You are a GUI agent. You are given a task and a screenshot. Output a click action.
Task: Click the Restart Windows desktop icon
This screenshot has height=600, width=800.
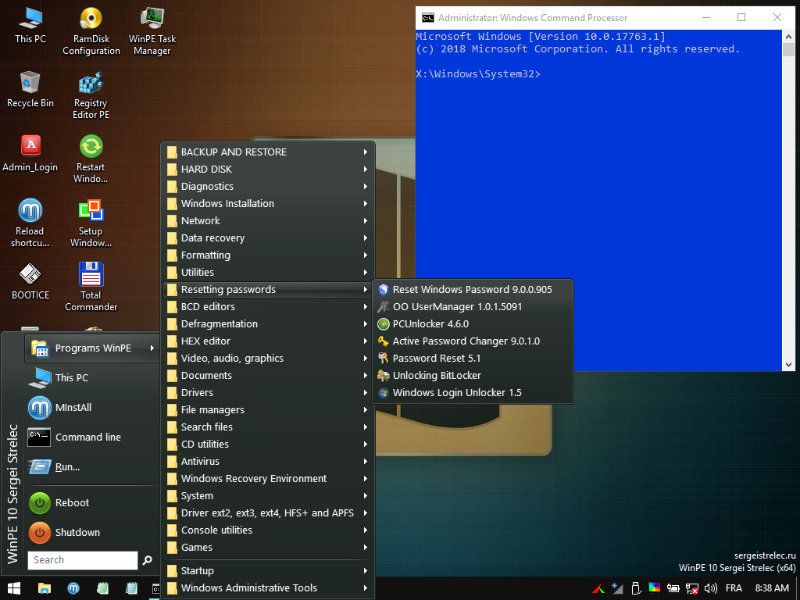click(91, 160)
